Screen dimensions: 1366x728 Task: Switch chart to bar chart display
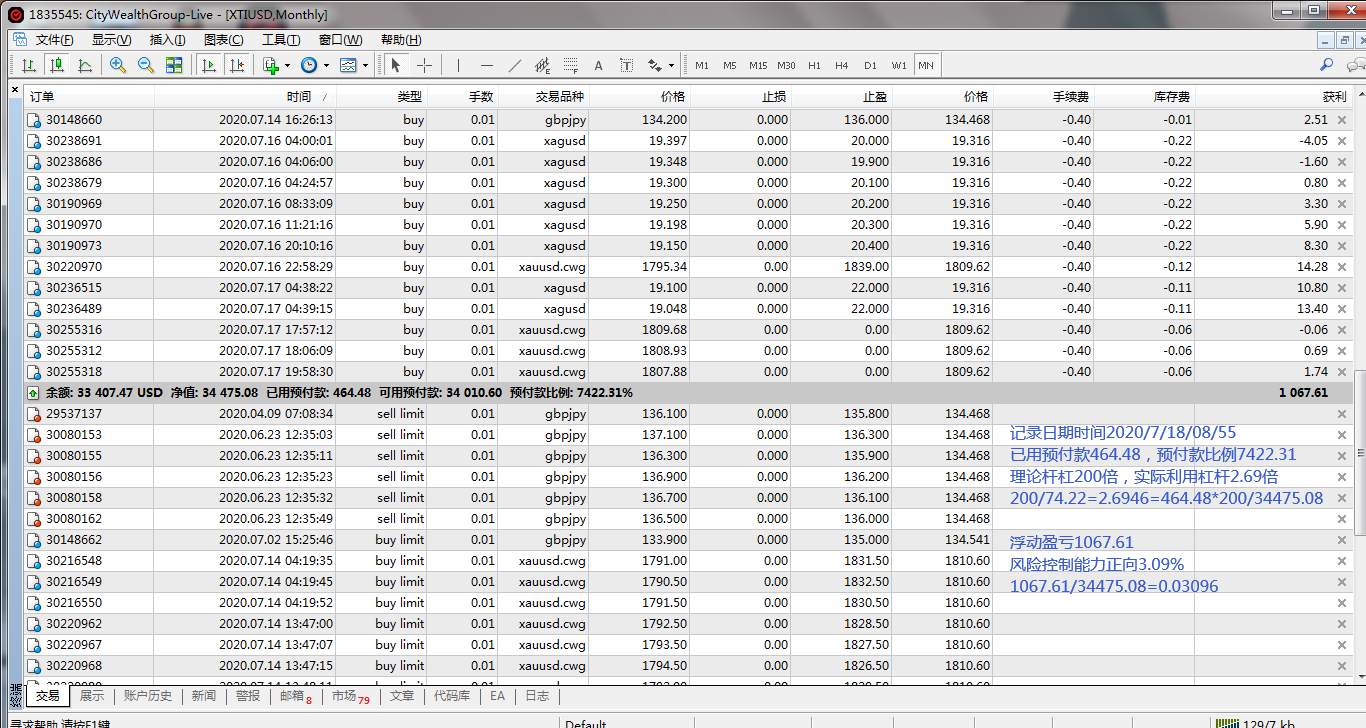(29, 65)
